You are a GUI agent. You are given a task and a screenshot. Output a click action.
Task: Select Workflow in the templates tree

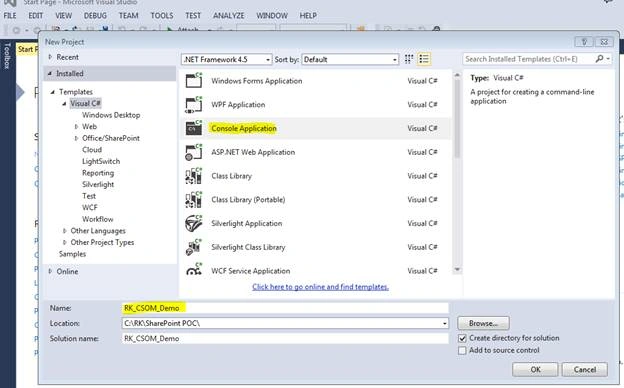click(98, 219)
